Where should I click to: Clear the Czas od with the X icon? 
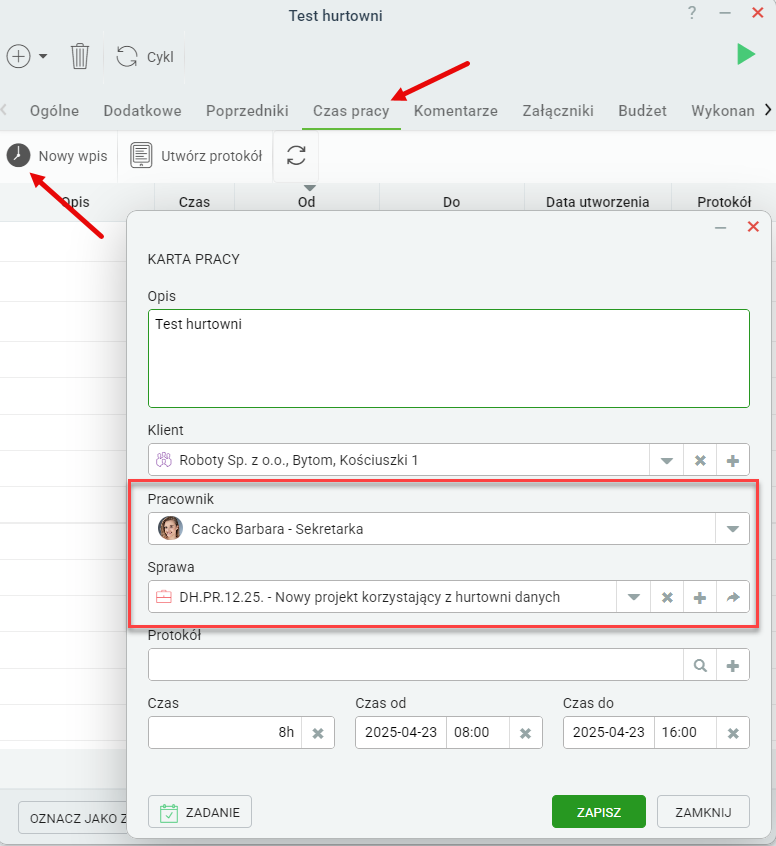point(526,733)
